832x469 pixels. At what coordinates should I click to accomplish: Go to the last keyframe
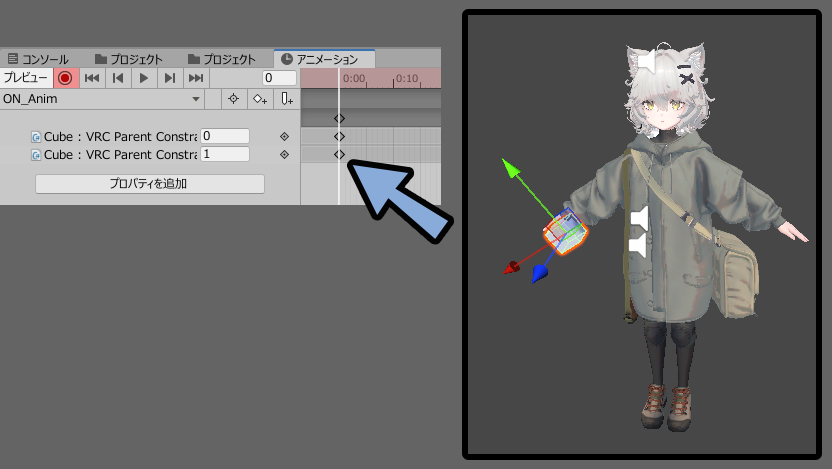pos(196,78)
